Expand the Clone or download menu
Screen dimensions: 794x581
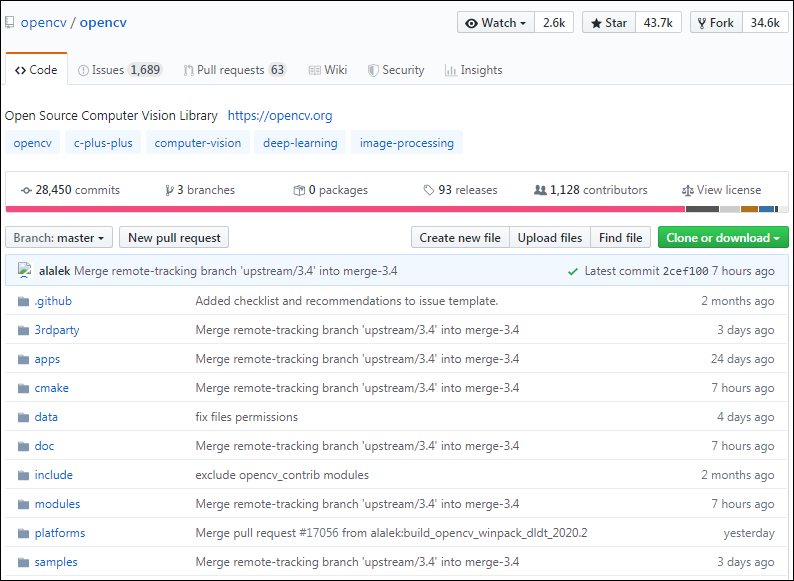(723, 238)
